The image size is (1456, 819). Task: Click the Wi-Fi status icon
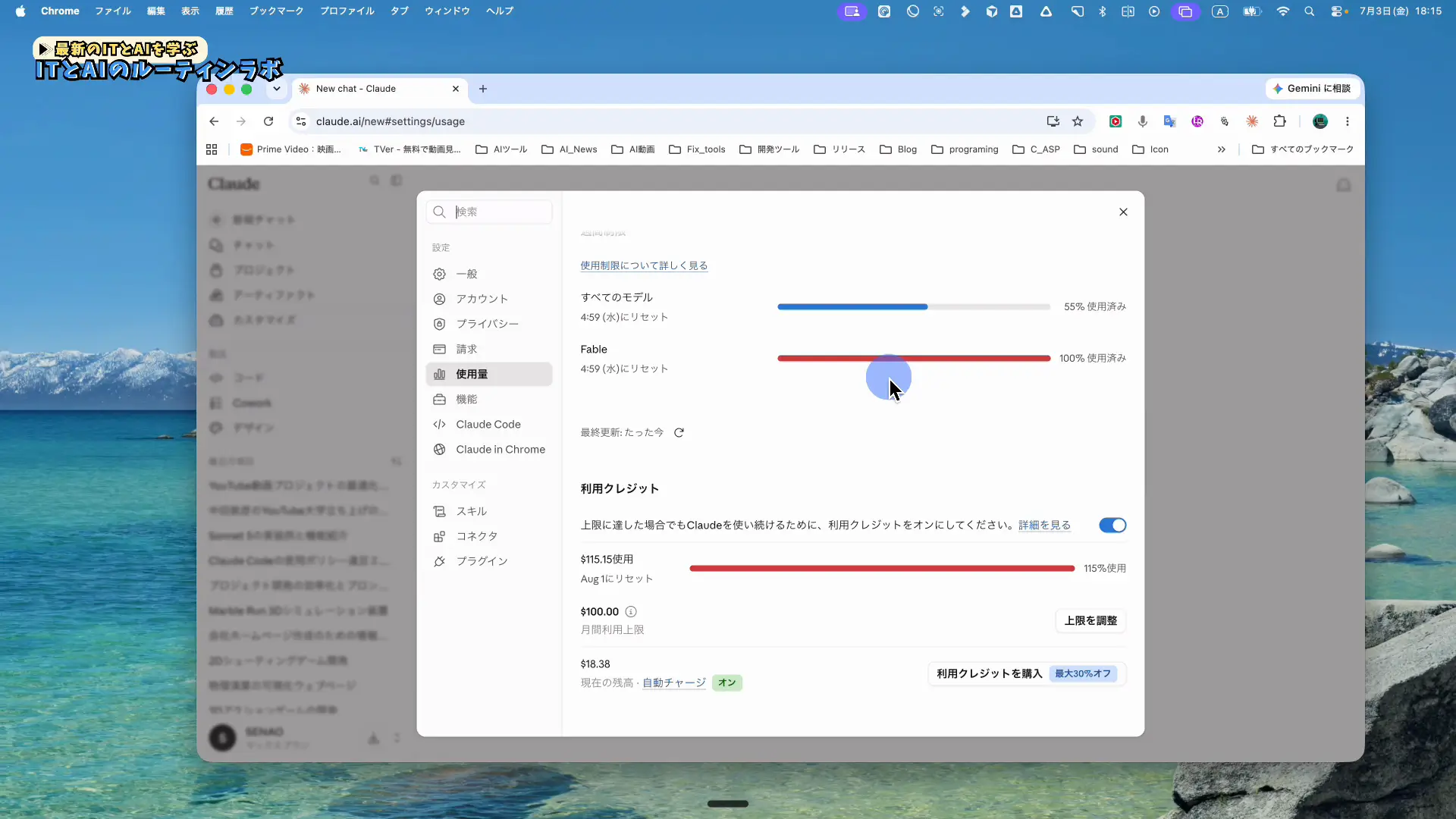tap(1282, 11)
